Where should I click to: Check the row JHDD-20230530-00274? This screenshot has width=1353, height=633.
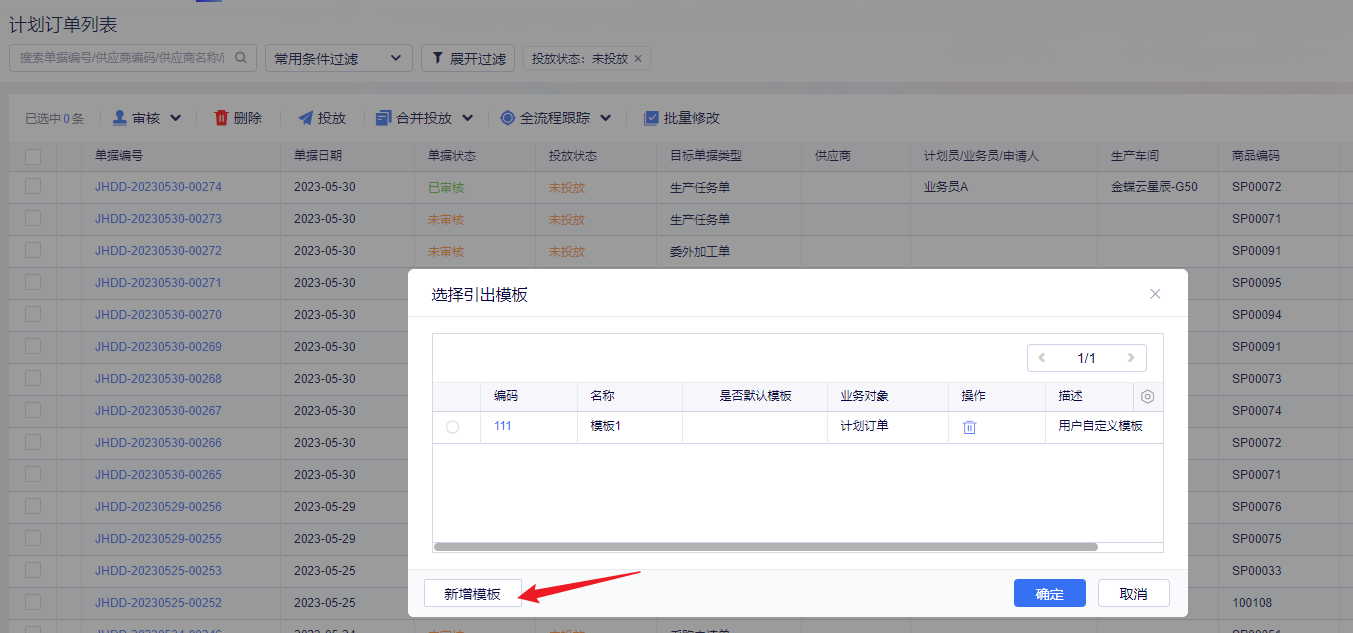(33, 186)
